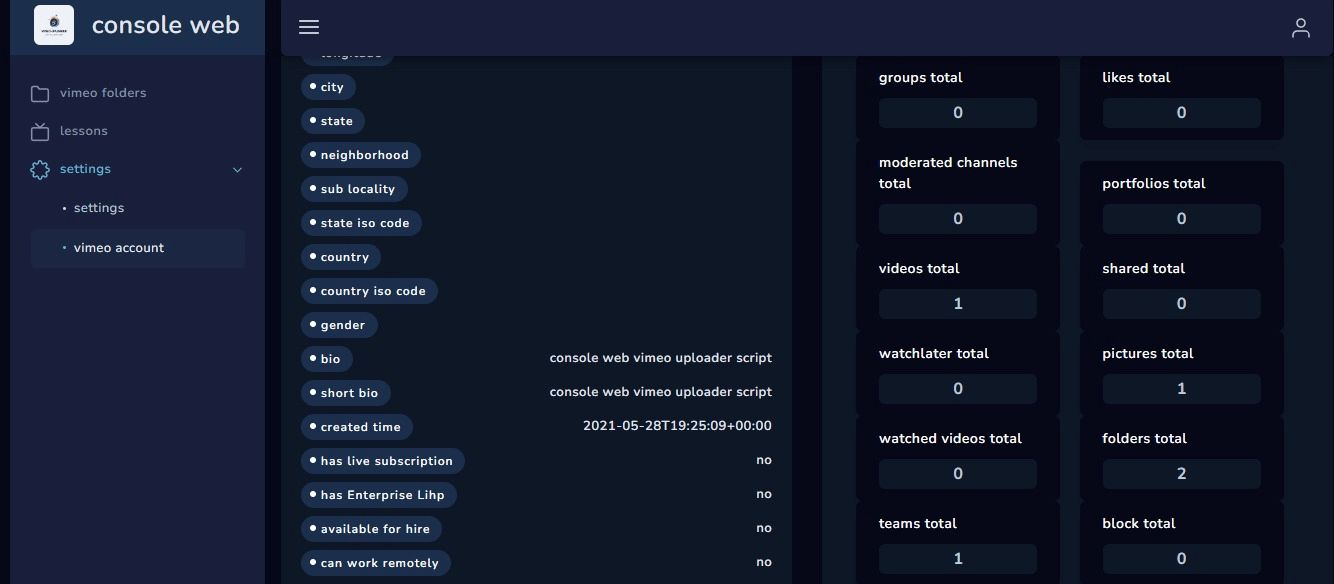The image size is (1334, 584).
Task: Go to the lessons menu item
Action: [x=84, y=131]
